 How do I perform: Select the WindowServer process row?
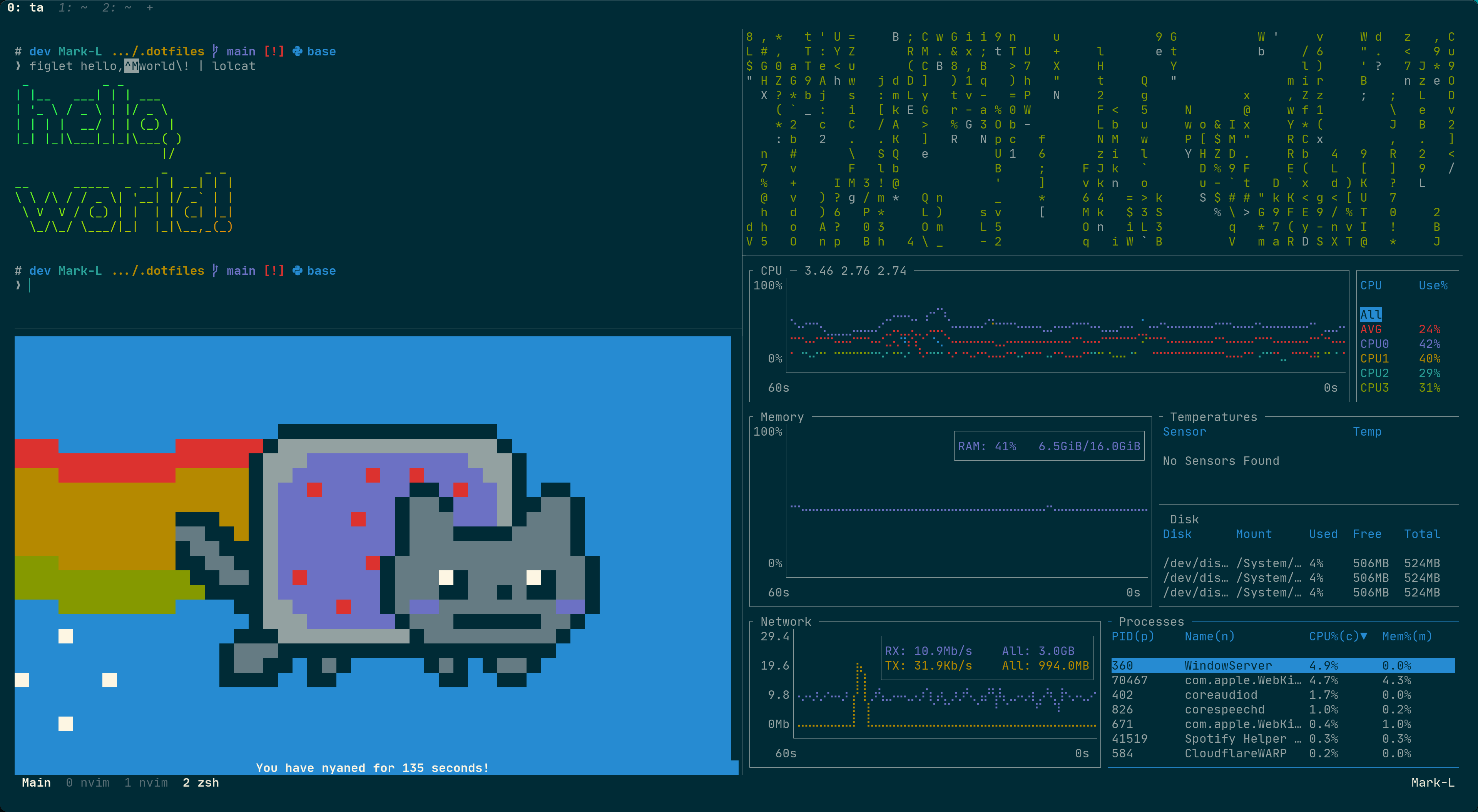pyautogui.click(x=1228, y=666)
